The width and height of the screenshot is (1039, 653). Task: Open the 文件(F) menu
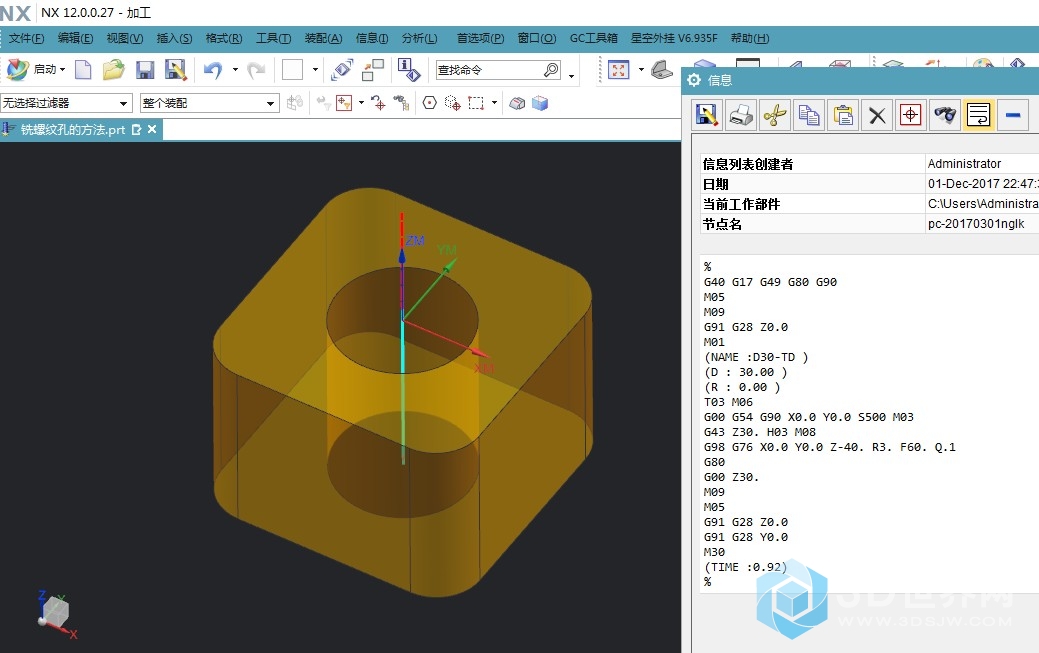[27, 38]
